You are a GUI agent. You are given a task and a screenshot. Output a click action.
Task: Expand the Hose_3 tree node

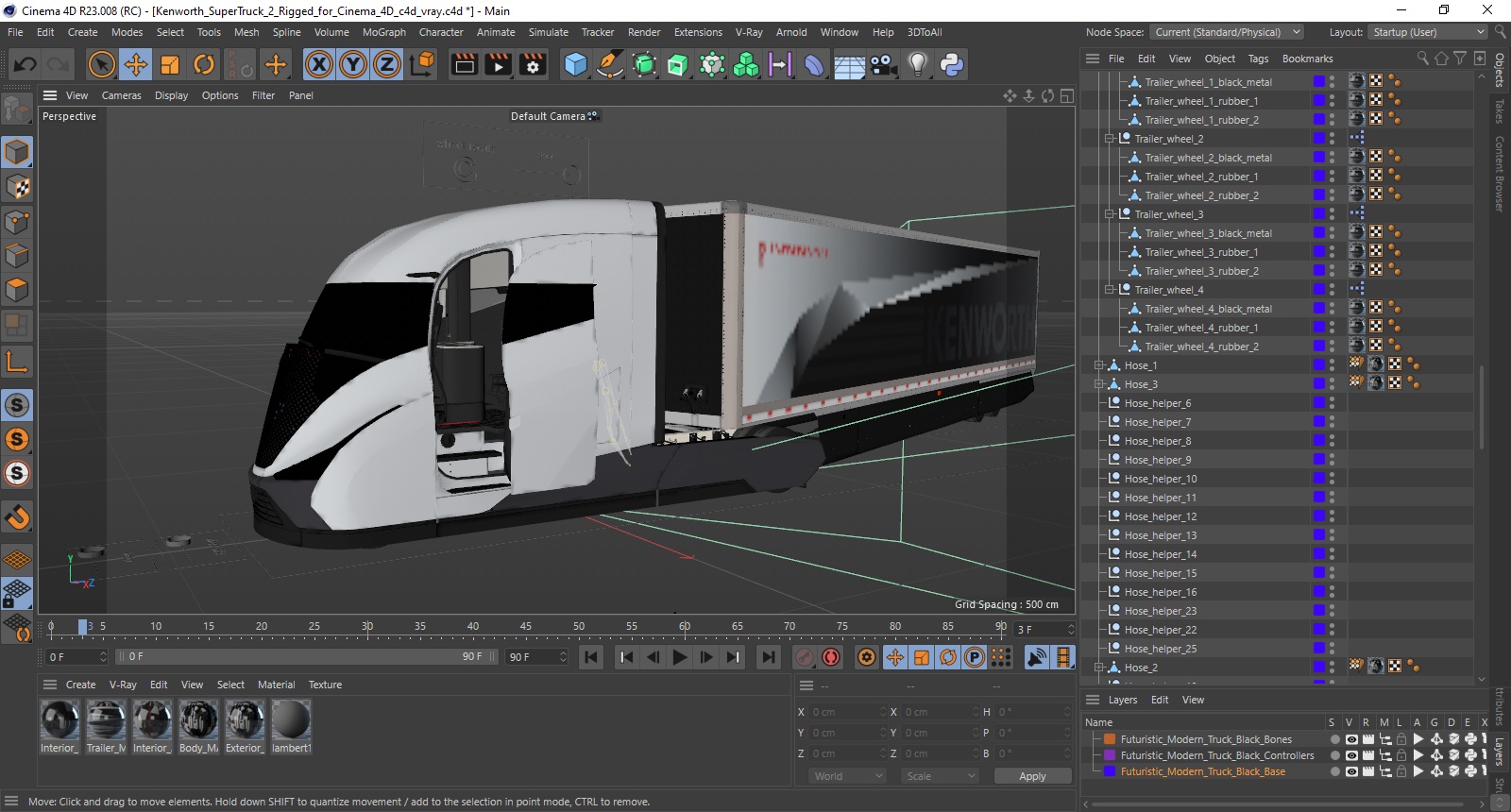[1099, 384]
